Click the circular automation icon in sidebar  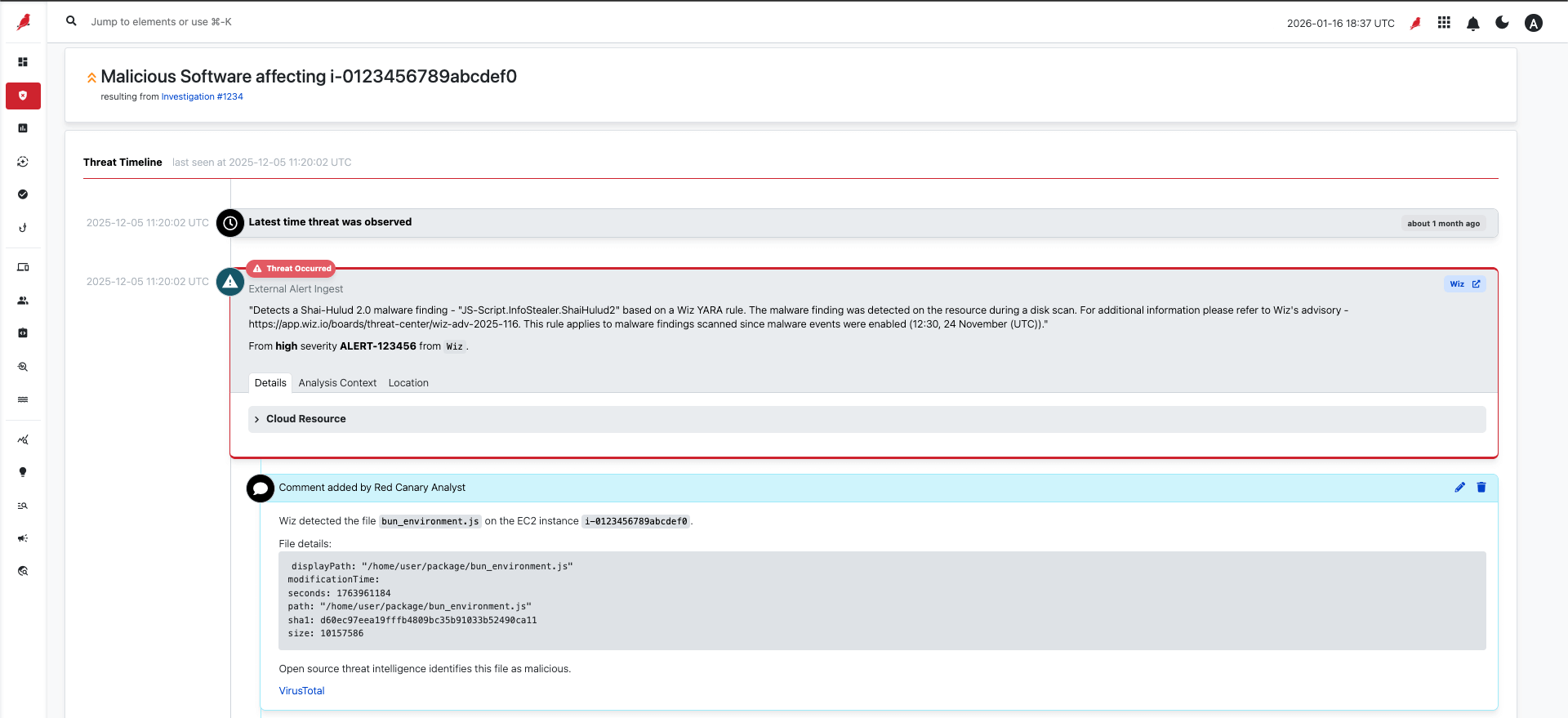point(23,162)
